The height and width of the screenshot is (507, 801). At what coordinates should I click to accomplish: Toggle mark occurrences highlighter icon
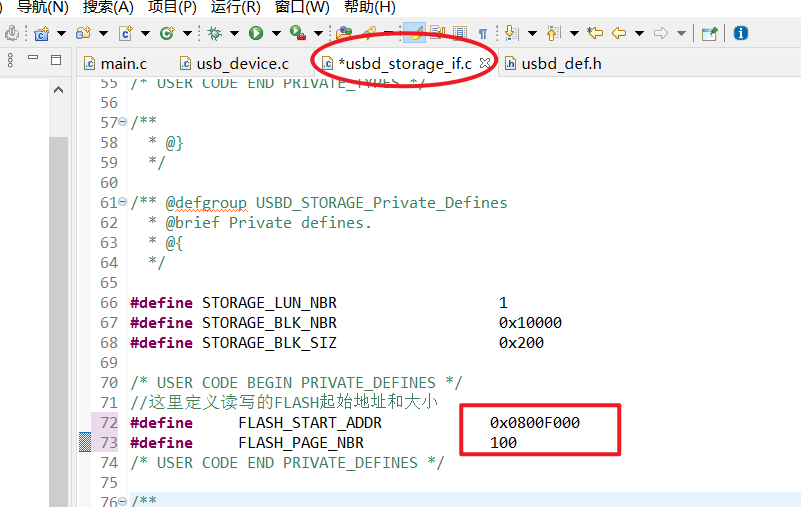coord(414,33)
